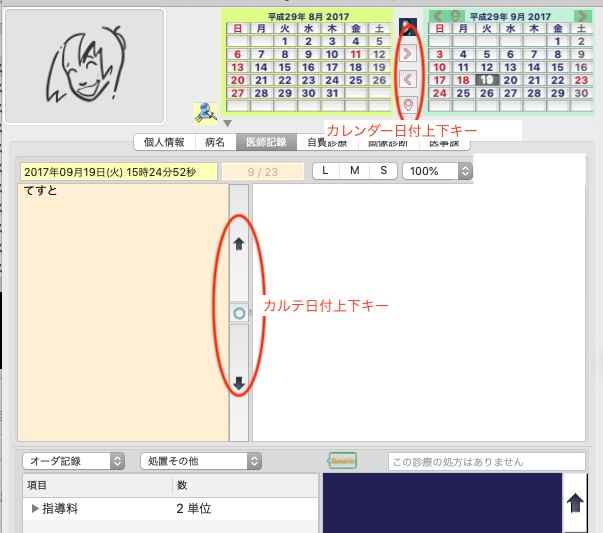Click the up arrow beside prescription panel
The height and width of the screenshot is (533, 603).
coord(576,503)
